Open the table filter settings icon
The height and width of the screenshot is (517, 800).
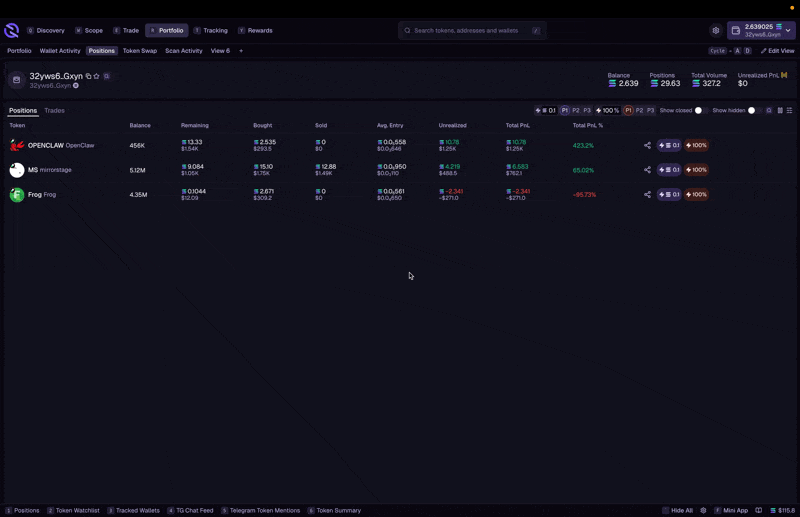pyautogui.click(x=789, y=110)
